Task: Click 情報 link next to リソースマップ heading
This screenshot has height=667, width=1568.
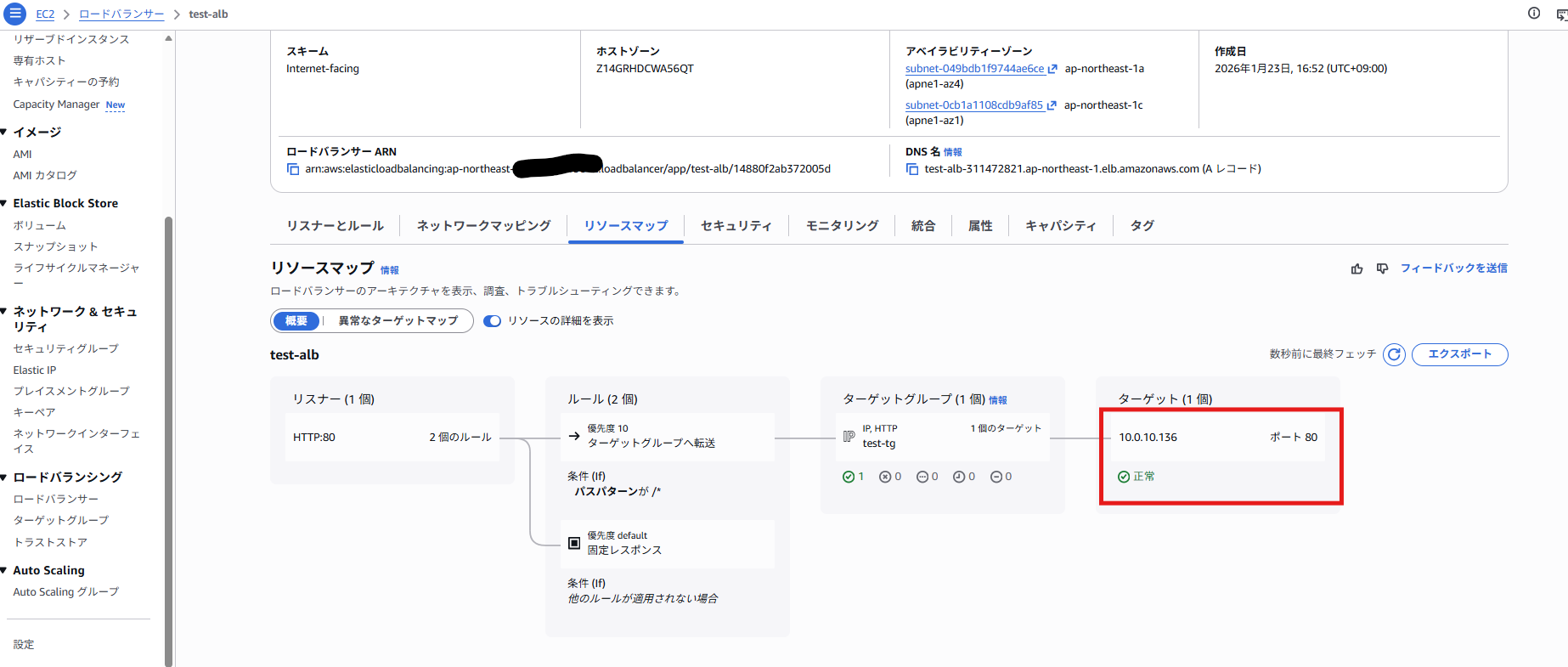Action: (389, 270)
